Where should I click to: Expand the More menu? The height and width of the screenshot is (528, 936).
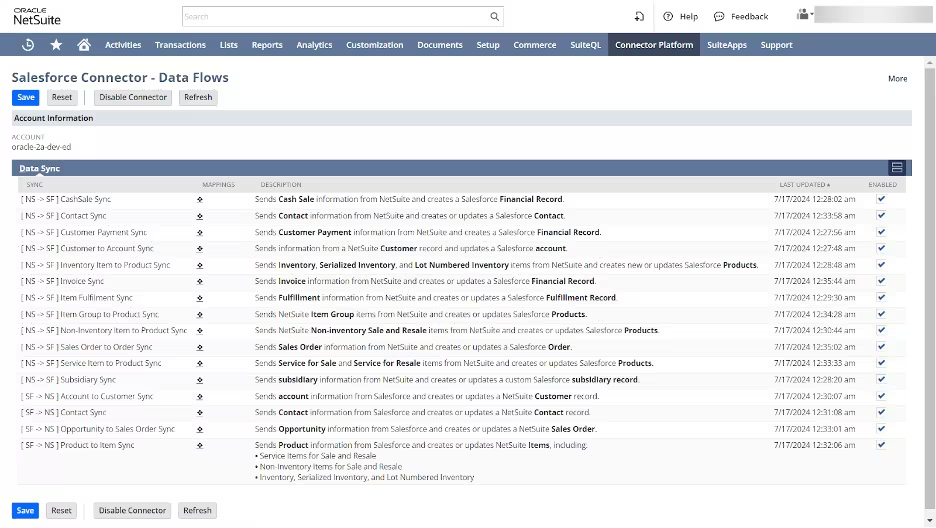tap(897, 78)
